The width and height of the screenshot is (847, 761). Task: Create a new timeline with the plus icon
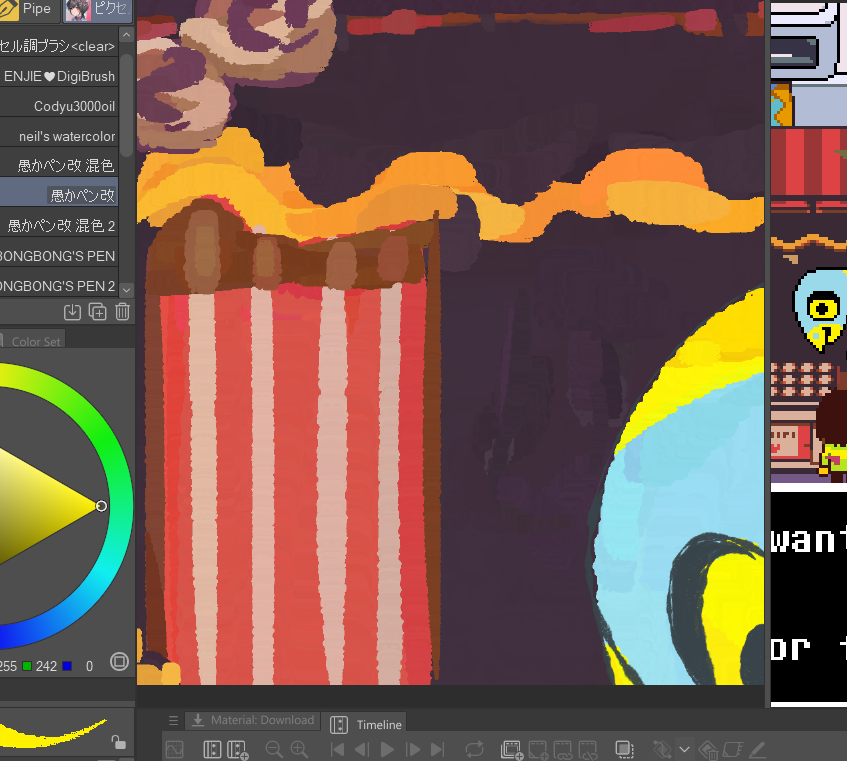(237, 749)
